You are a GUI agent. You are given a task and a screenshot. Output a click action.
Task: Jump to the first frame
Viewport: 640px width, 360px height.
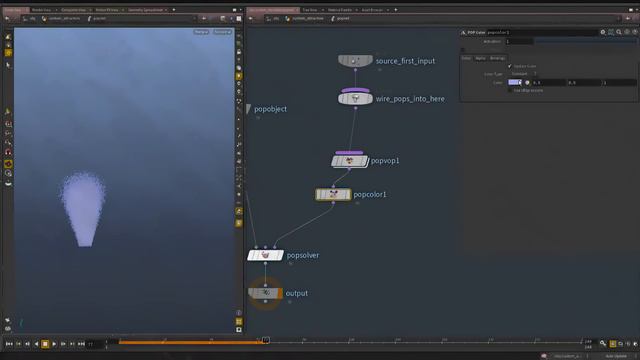[x=9, y=344]
